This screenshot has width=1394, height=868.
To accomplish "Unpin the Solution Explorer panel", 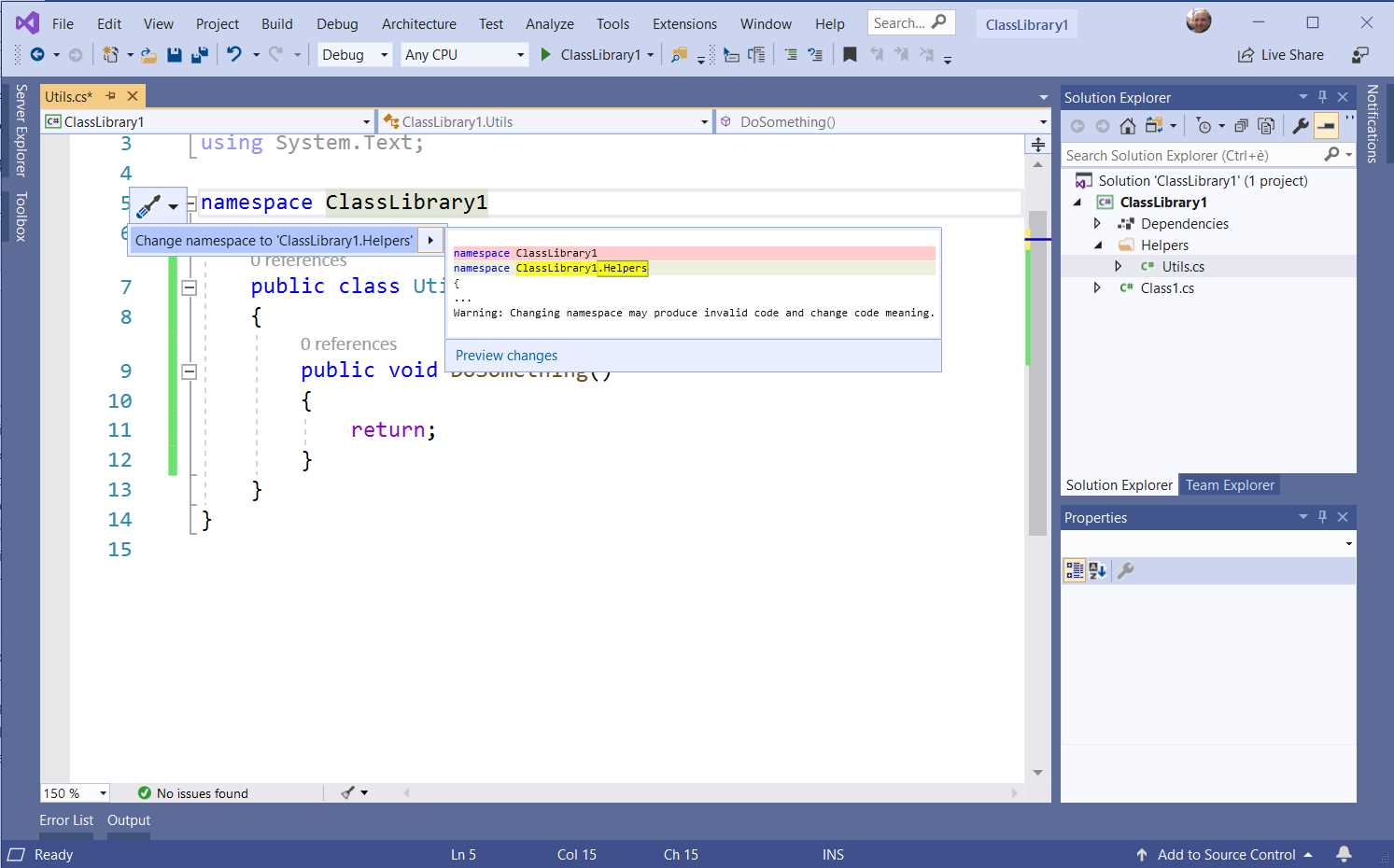I will click(1321, 96).
